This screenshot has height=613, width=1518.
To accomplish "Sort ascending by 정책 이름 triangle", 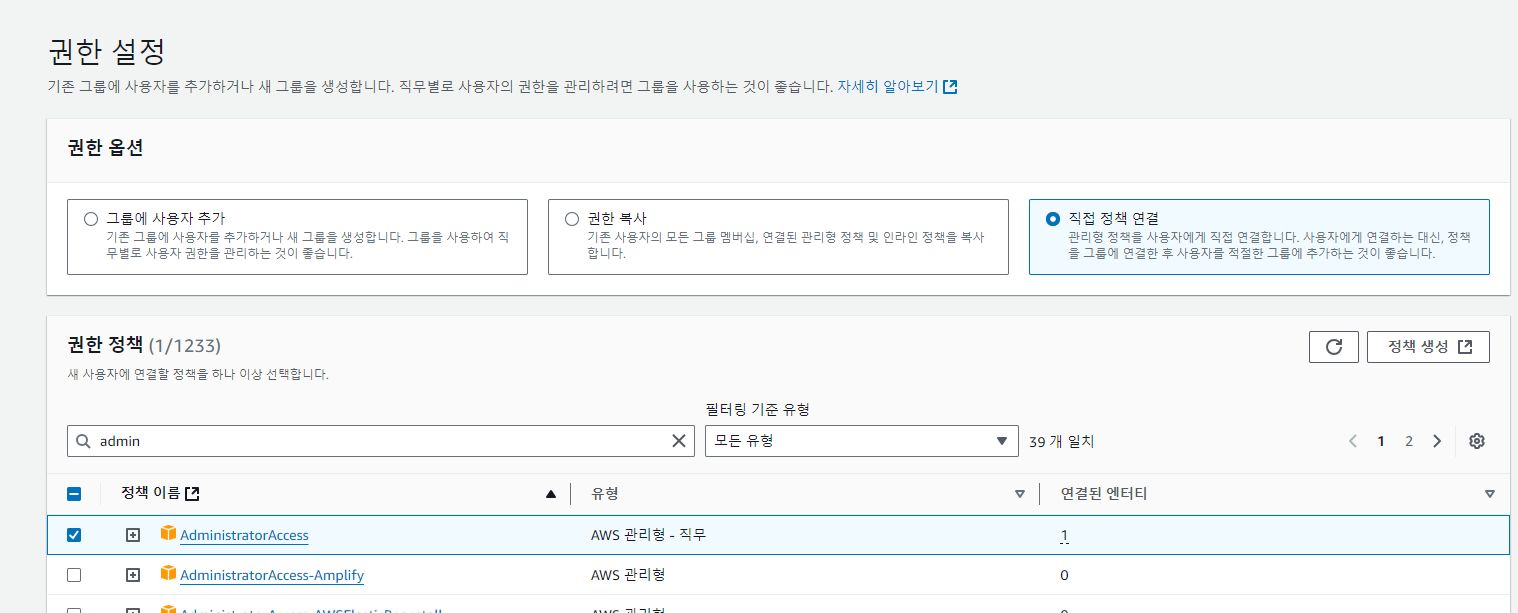I will tap(550, 494).
